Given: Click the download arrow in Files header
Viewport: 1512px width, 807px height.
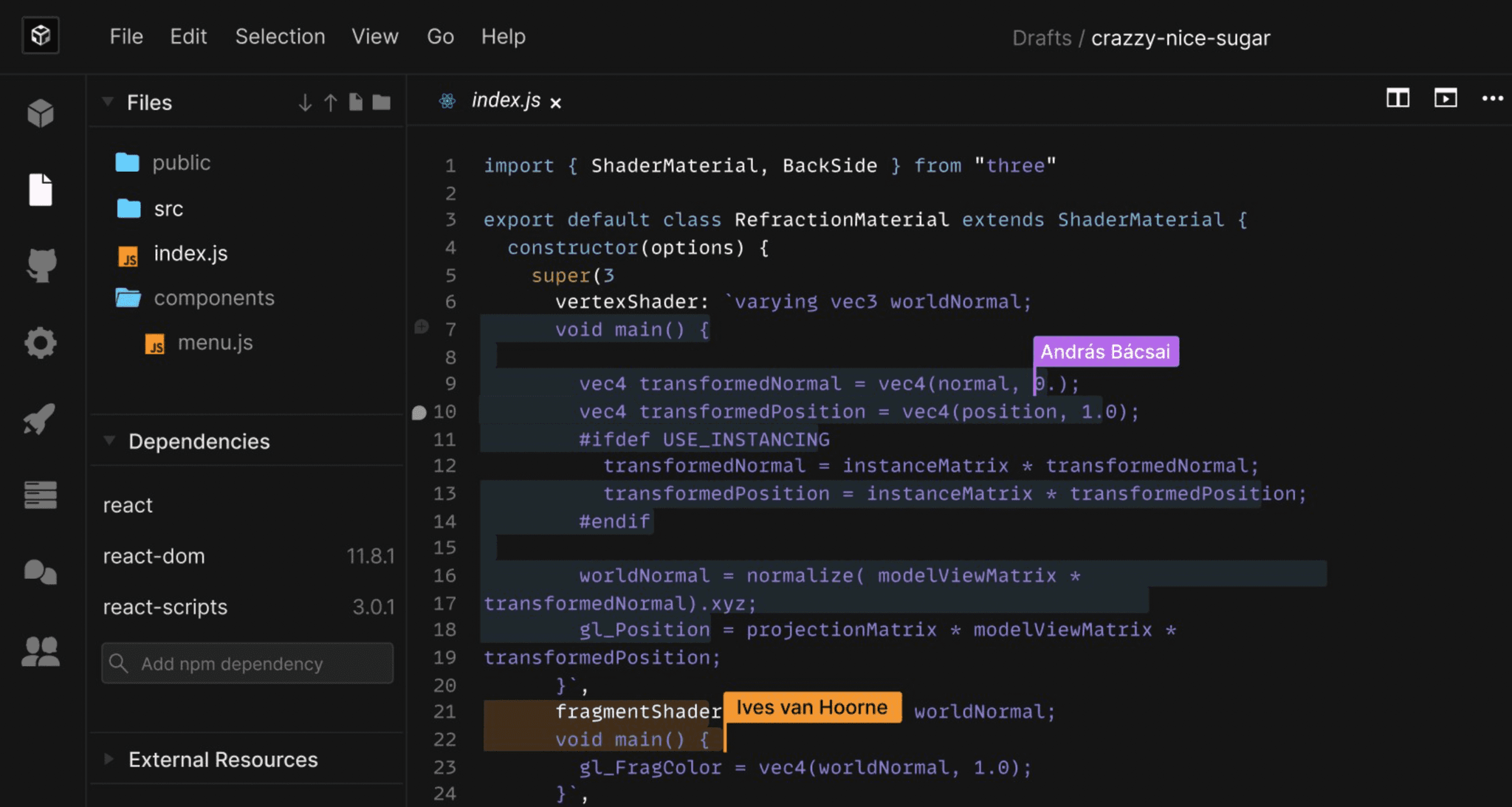Looking at the screenshot, I should [305, 103].
